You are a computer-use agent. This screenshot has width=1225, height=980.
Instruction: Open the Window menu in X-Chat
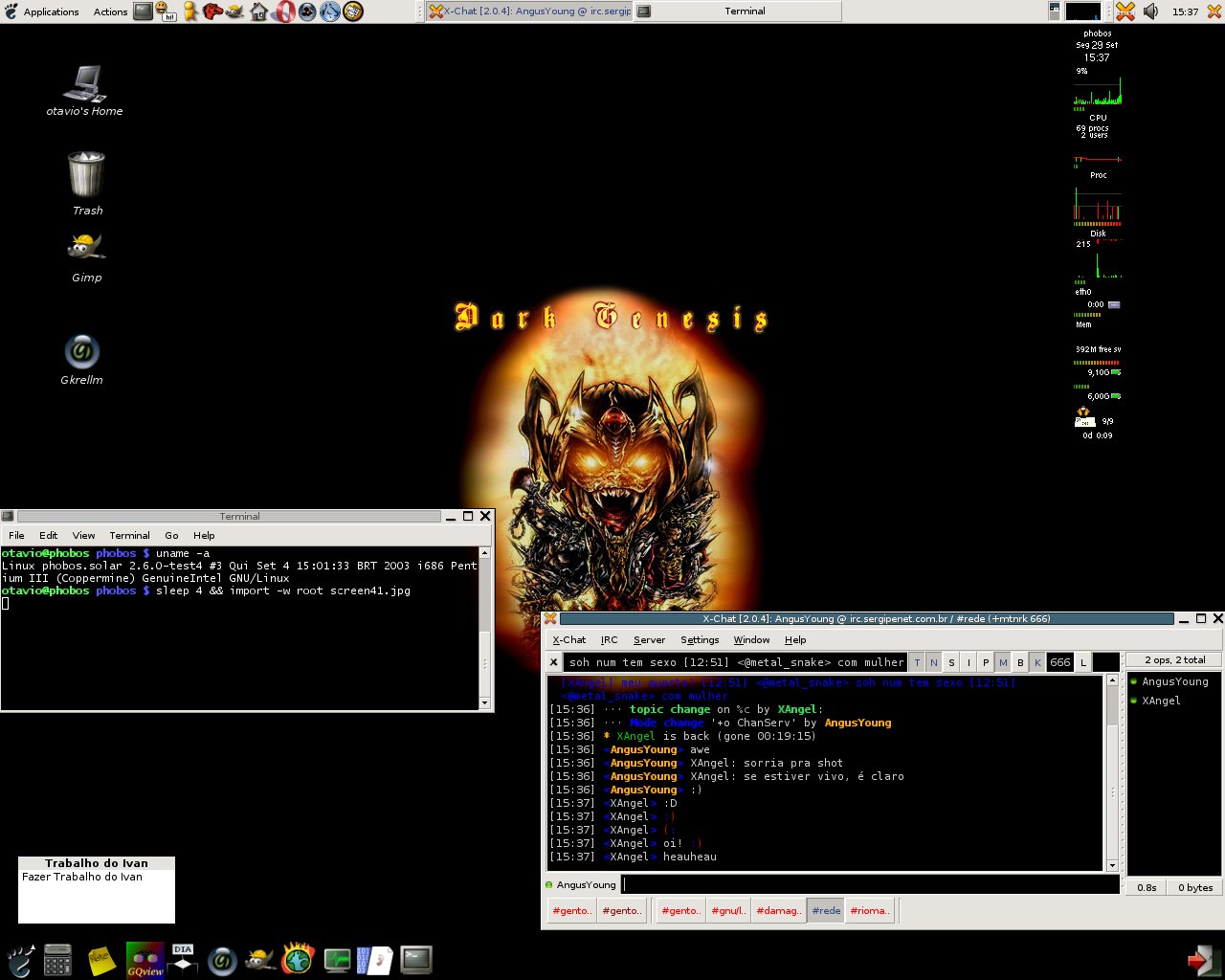(x=751, y=639)
